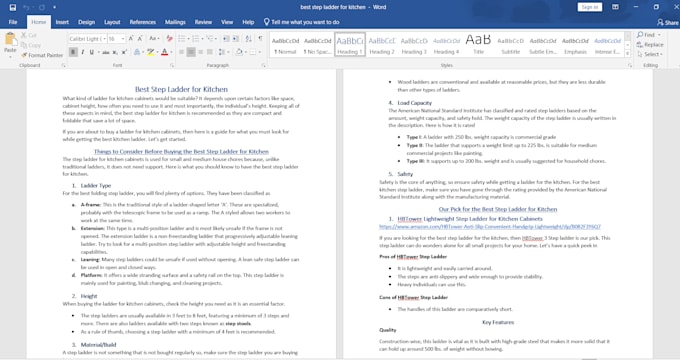Open the Font Color dropdown arrow
The width and height of the screenshot is (680, 360).
171,52
